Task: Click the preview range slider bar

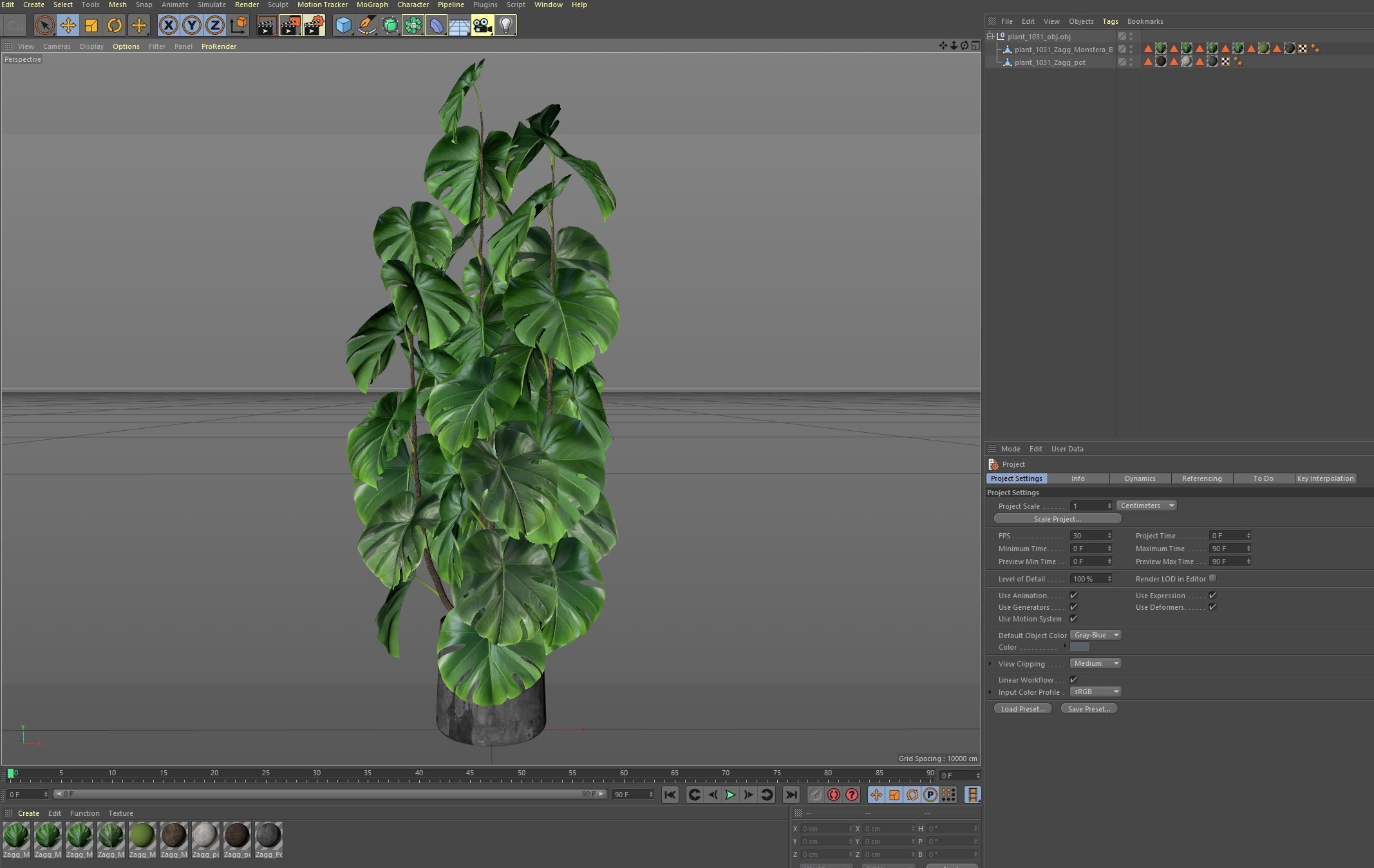Action: pyautogui.click(x=330, y=794)
